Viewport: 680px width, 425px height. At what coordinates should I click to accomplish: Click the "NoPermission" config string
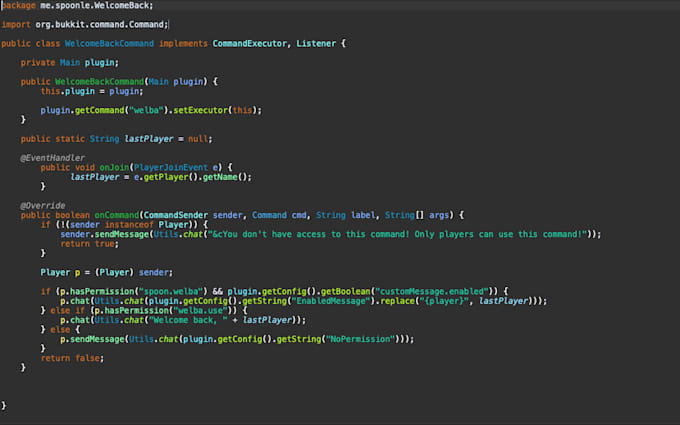tap(361, 340)
